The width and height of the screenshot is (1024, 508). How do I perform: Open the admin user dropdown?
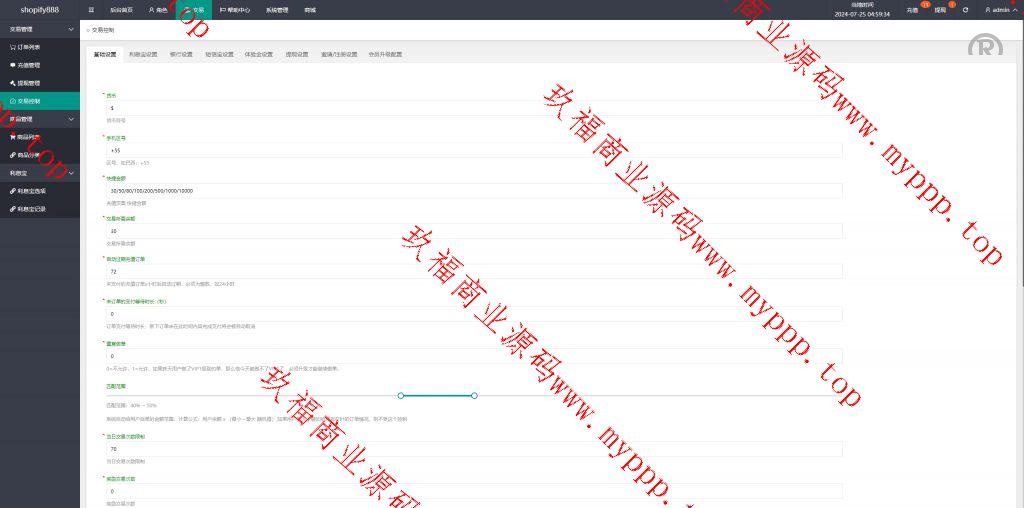pyautogui.click(x=999, y=10)
